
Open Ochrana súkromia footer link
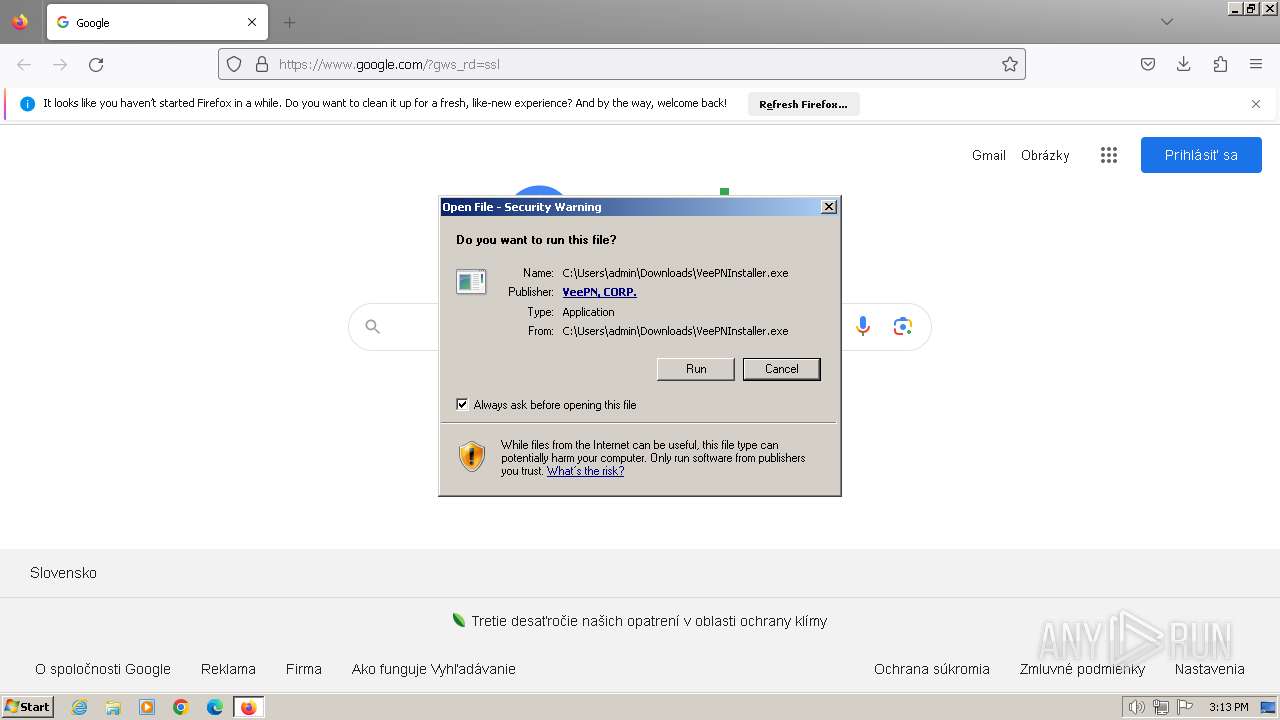[932, 669]
